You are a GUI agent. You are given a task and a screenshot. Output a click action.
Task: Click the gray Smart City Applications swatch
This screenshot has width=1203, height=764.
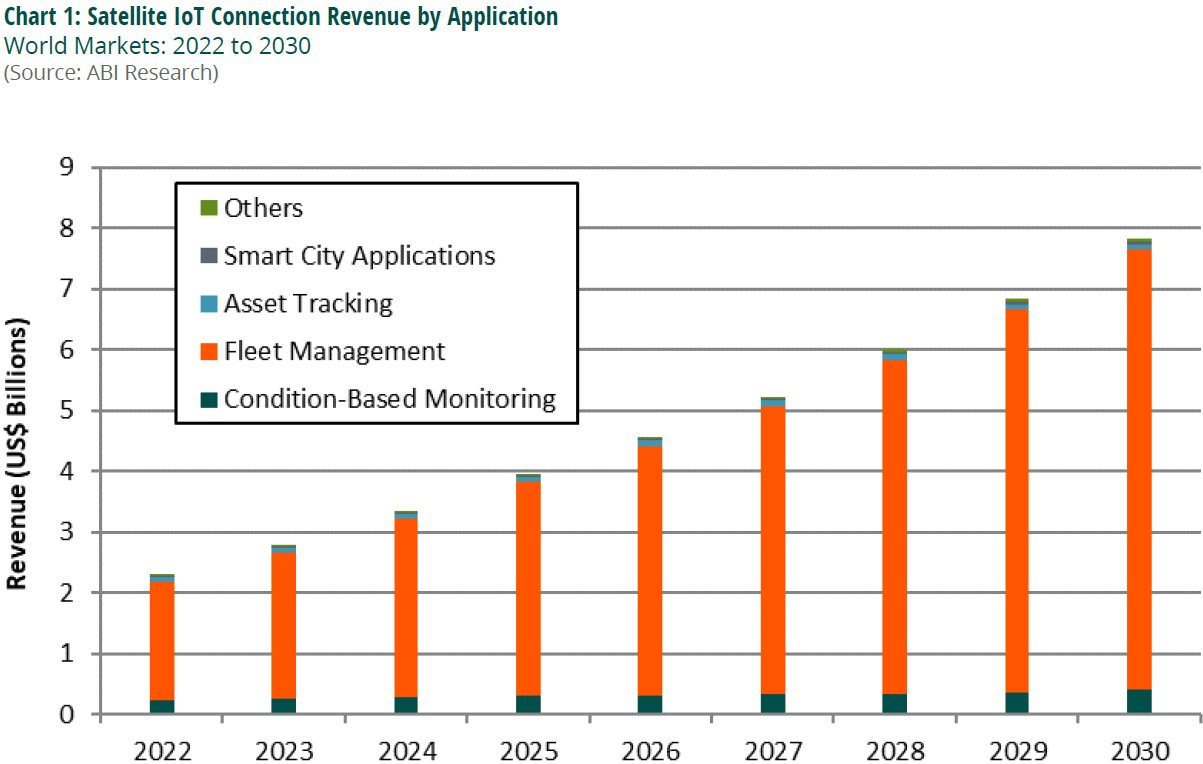[208, 256]
